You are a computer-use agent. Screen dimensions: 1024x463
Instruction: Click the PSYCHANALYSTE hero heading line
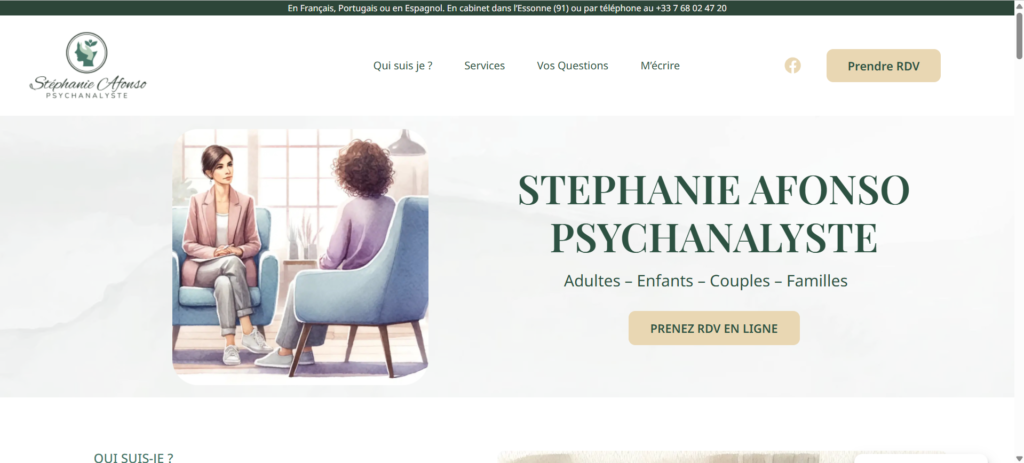pyautogui.click(x=714, y=238)
